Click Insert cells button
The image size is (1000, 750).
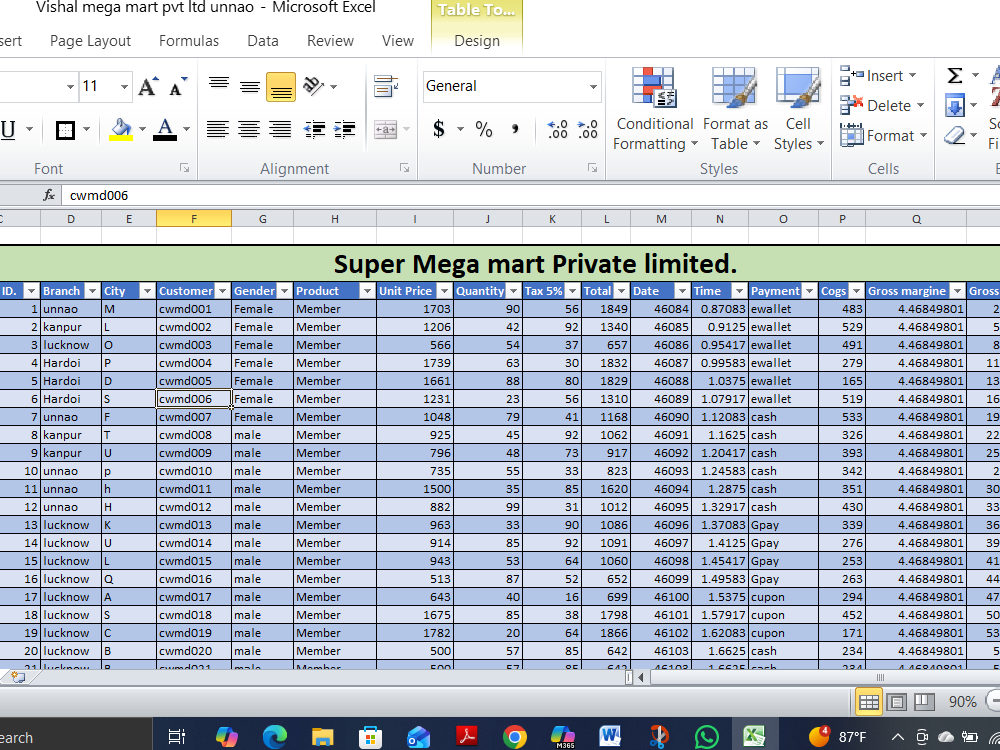[878, 76]
